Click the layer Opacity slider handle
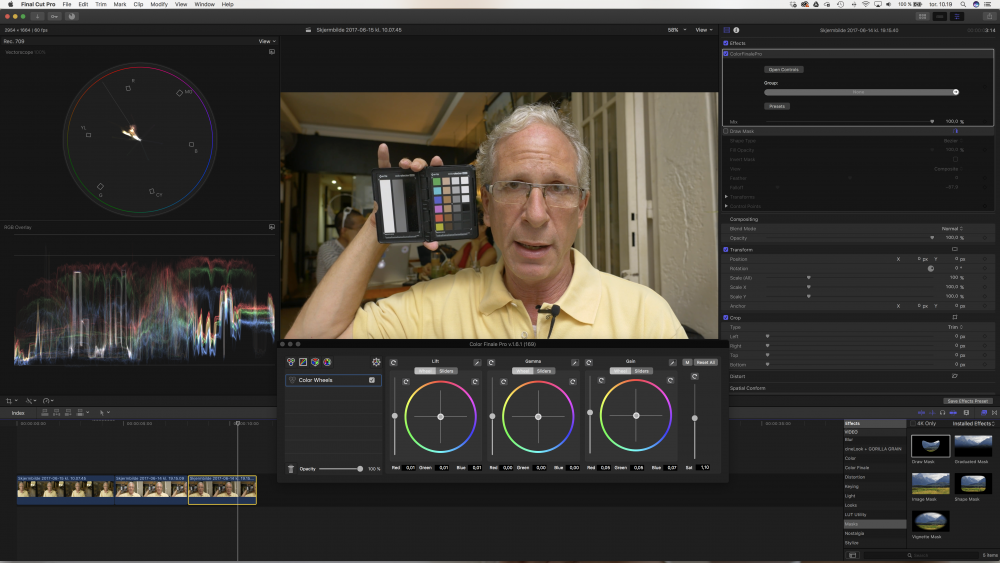This screenshot has width=1000, height=563. pos(359,468)
